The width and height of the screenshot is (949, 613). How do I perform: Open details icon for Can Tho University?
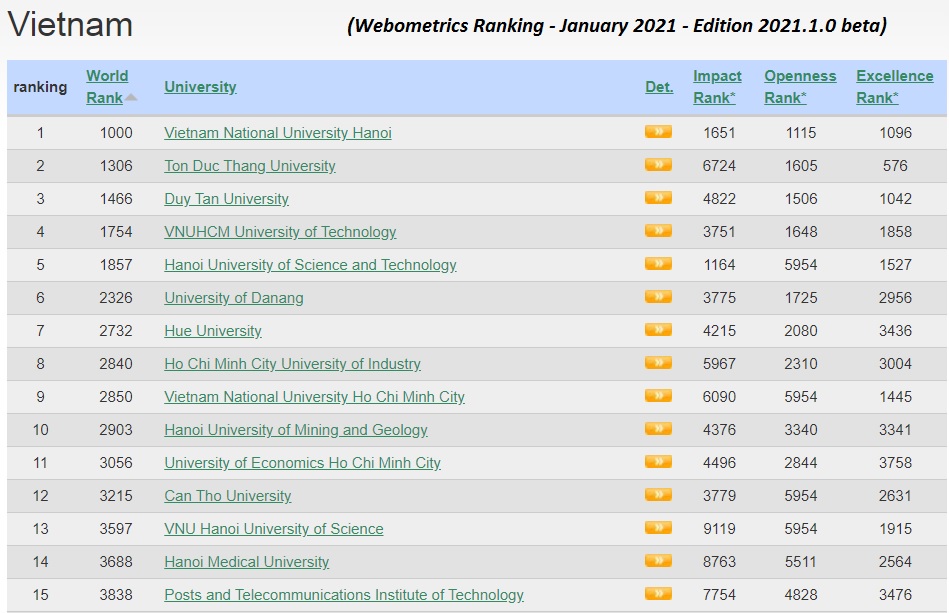click(658, 495)
